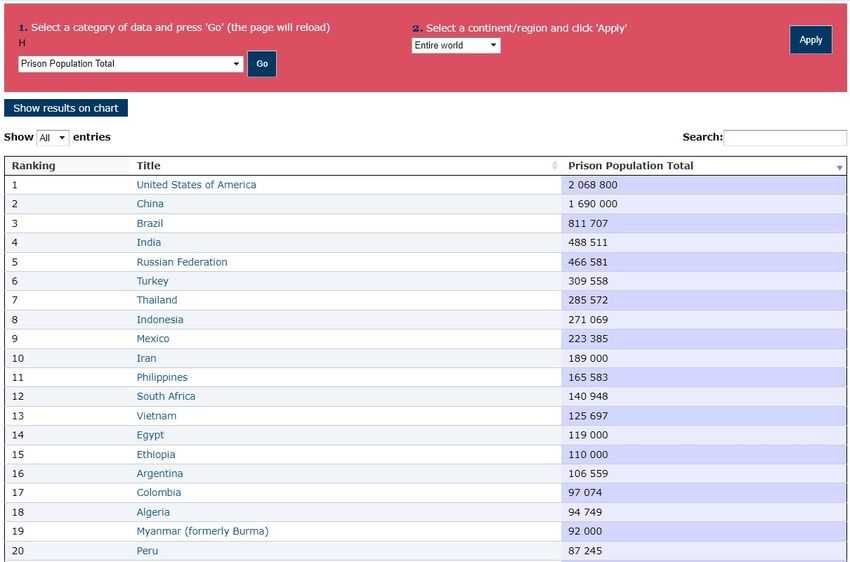
Task: Select the value 285 572
Action: coord(588,300)
